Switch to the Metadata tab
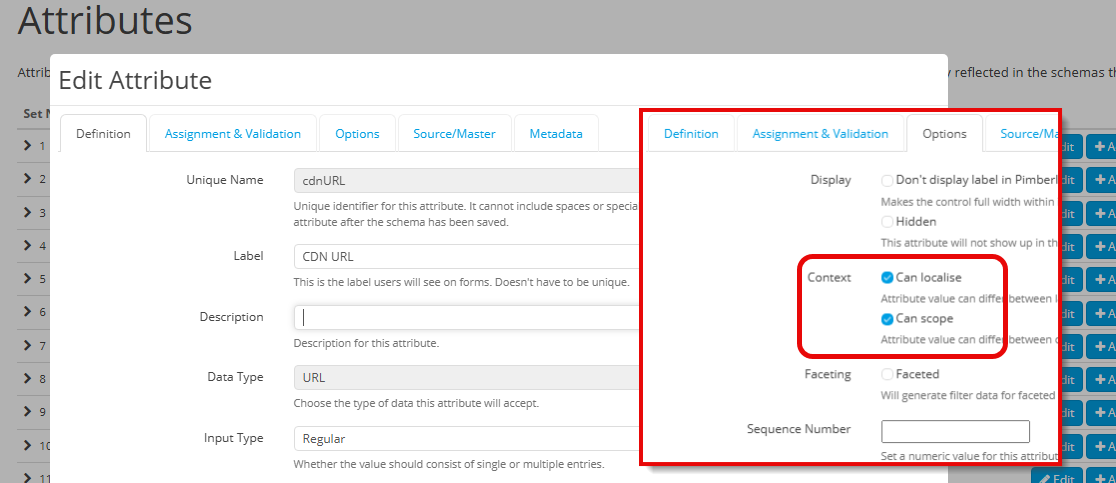 coord(556,134)
